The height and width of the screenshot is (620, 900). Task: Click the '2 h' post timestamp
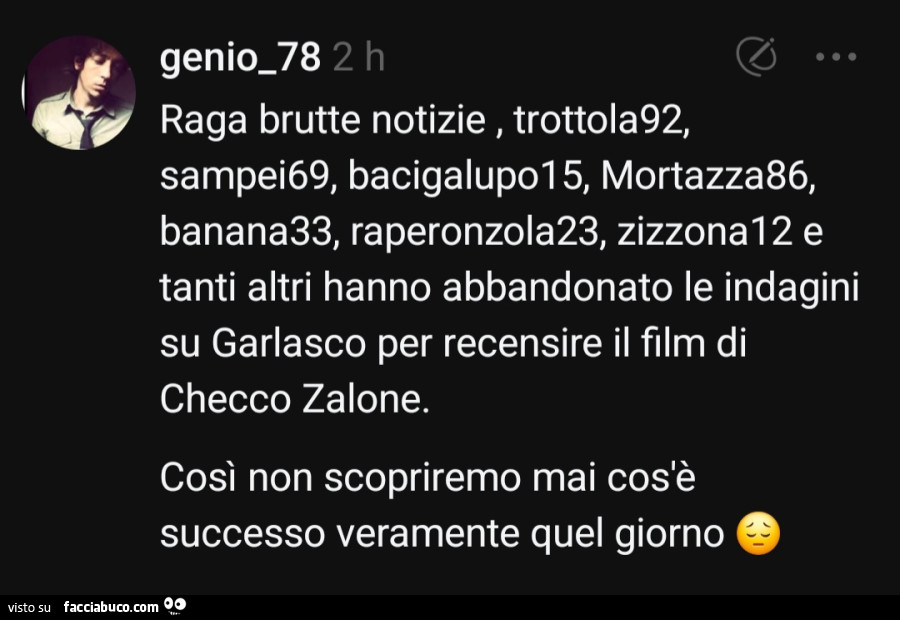(x=358, y=58)
